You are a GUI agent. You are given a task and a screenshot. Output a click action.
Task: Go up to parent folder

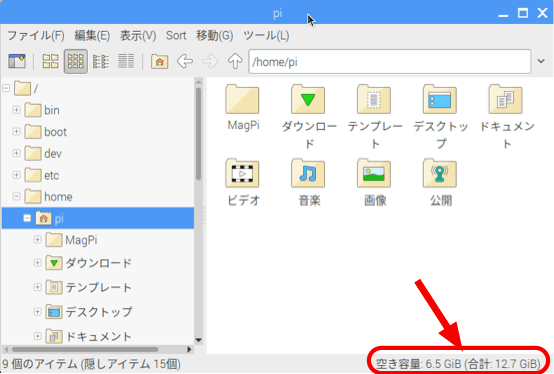pos(235,61)
